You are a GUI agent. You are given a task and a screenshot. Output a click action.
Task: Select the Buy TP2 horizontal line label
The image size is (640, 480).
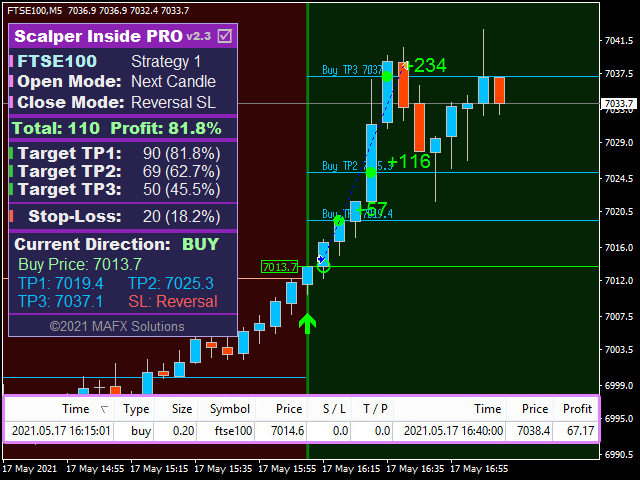[x=358, y=166]
